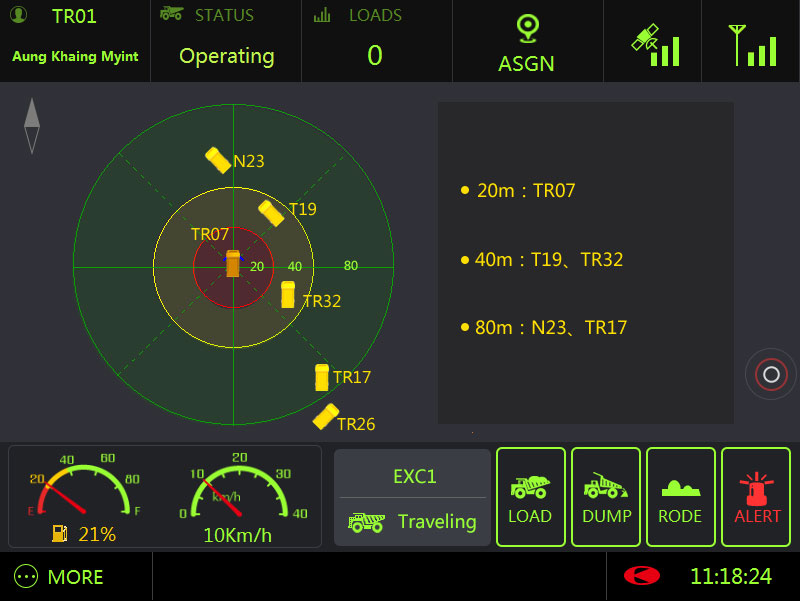The image size is (800, 601).
Task: Tap the round record target button
Action: 770,375
